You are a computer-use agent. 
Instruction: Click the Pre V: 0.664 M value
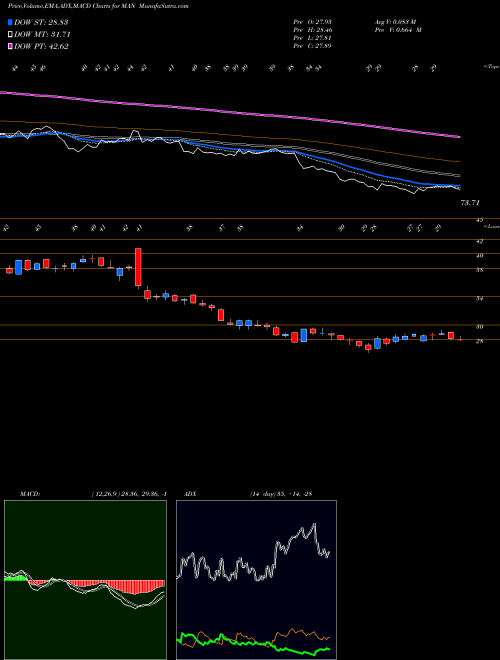tap(398, 30)
